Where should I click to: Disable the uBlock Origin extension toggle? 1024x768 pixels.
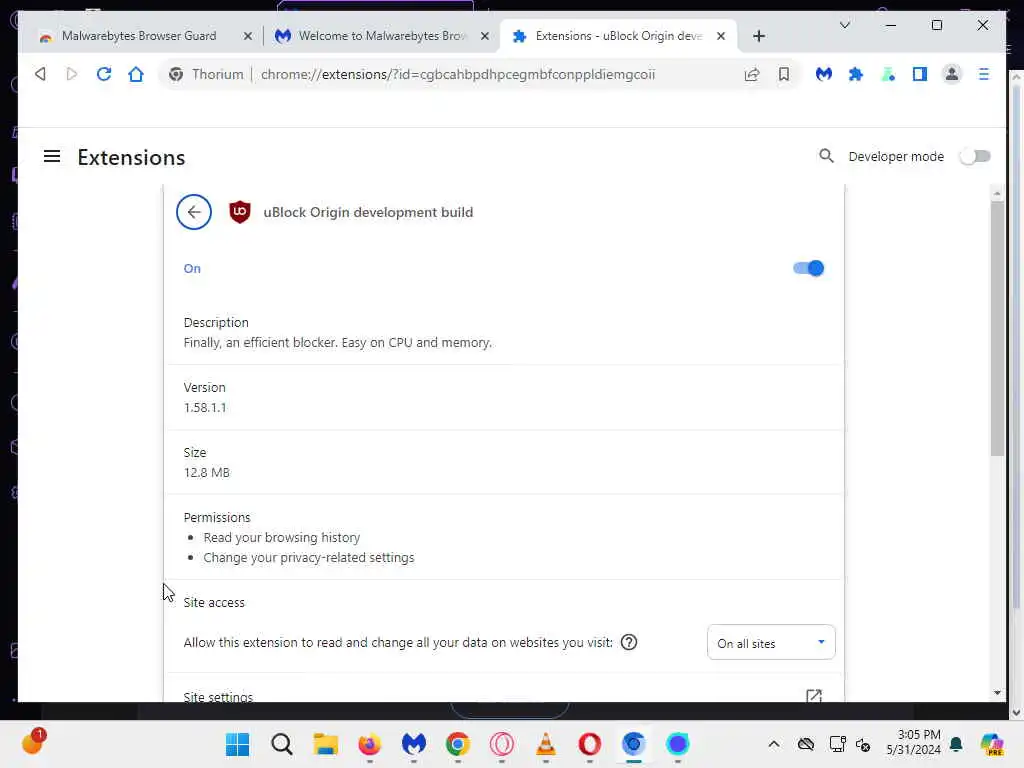point(808,268)
